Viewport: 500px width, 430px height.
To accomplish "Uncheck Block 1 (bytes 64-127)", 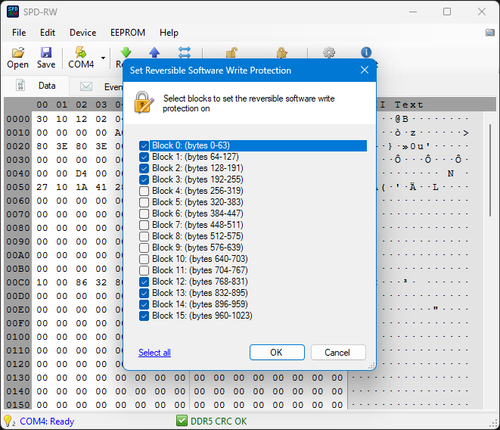I will point(144,157).
